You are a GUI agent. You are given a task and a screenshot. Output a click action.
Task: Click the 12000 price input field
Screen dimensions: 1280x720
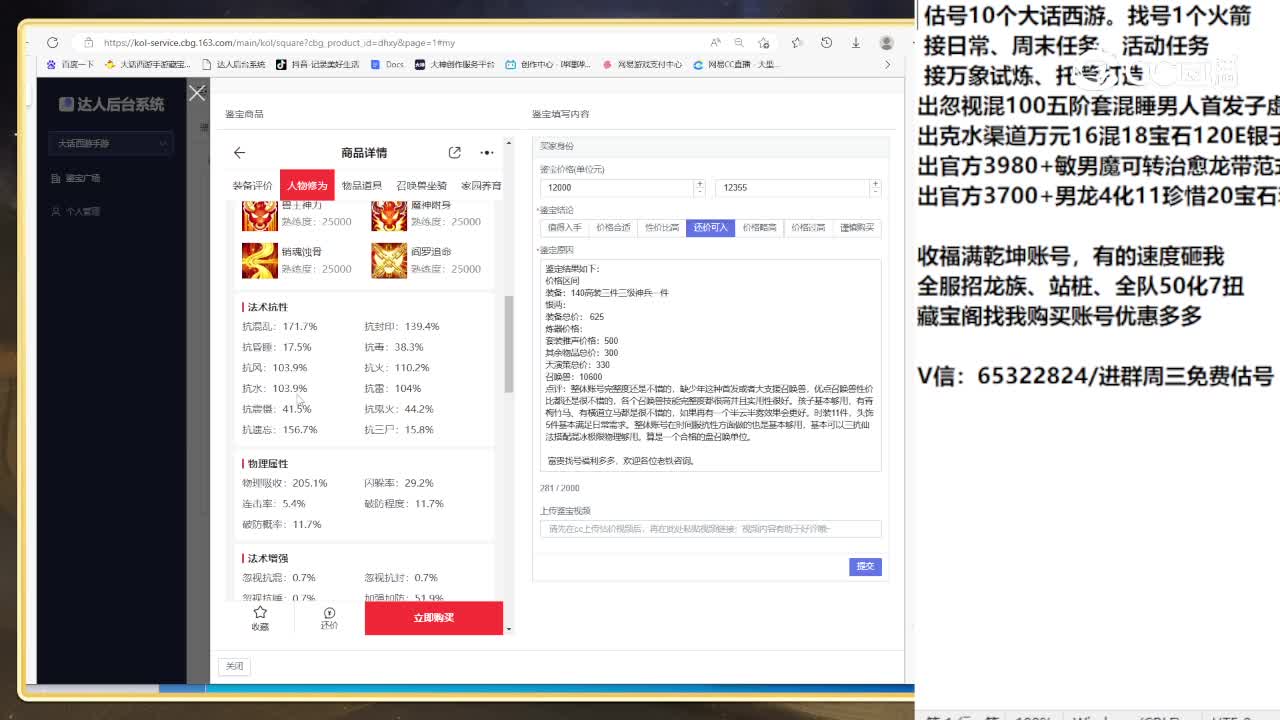(x=617, y=187)
